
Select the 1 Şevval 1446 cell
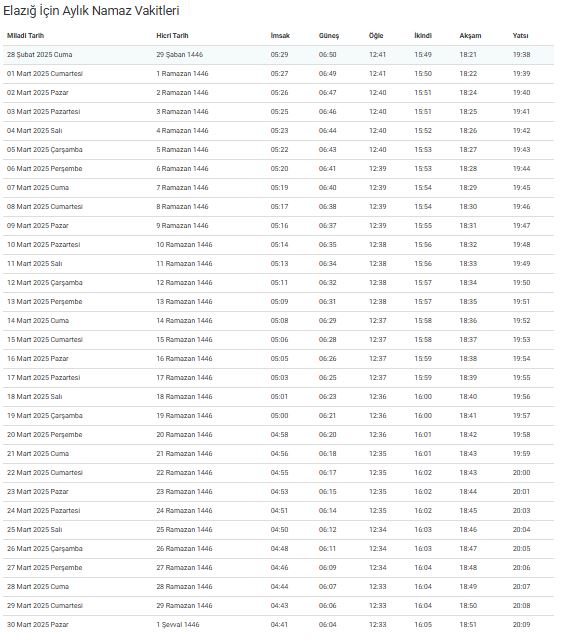pyautogui.click(x=178, y=624)
